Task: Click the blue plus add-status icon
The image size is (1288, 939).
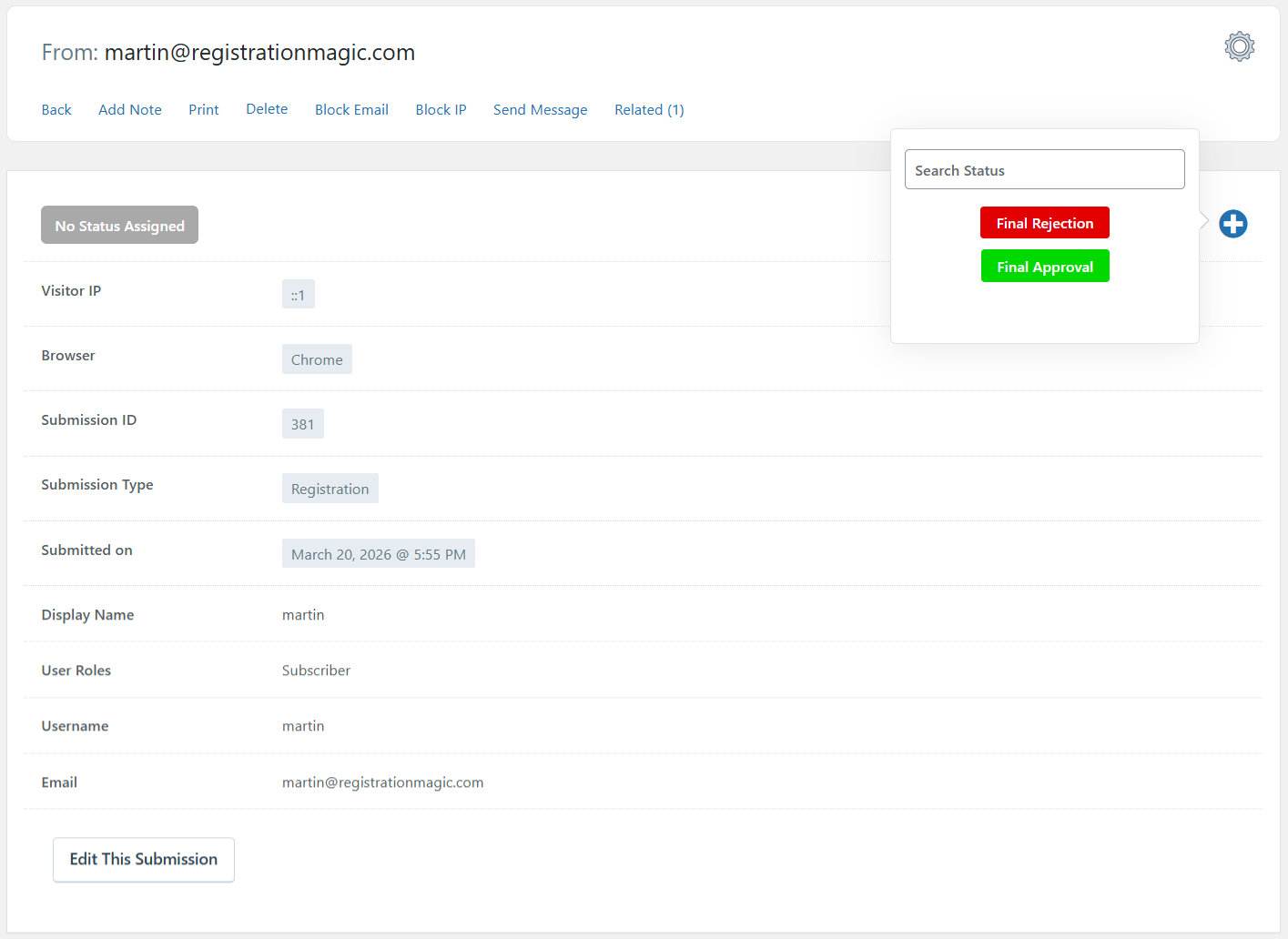Action: [1232, 224]
